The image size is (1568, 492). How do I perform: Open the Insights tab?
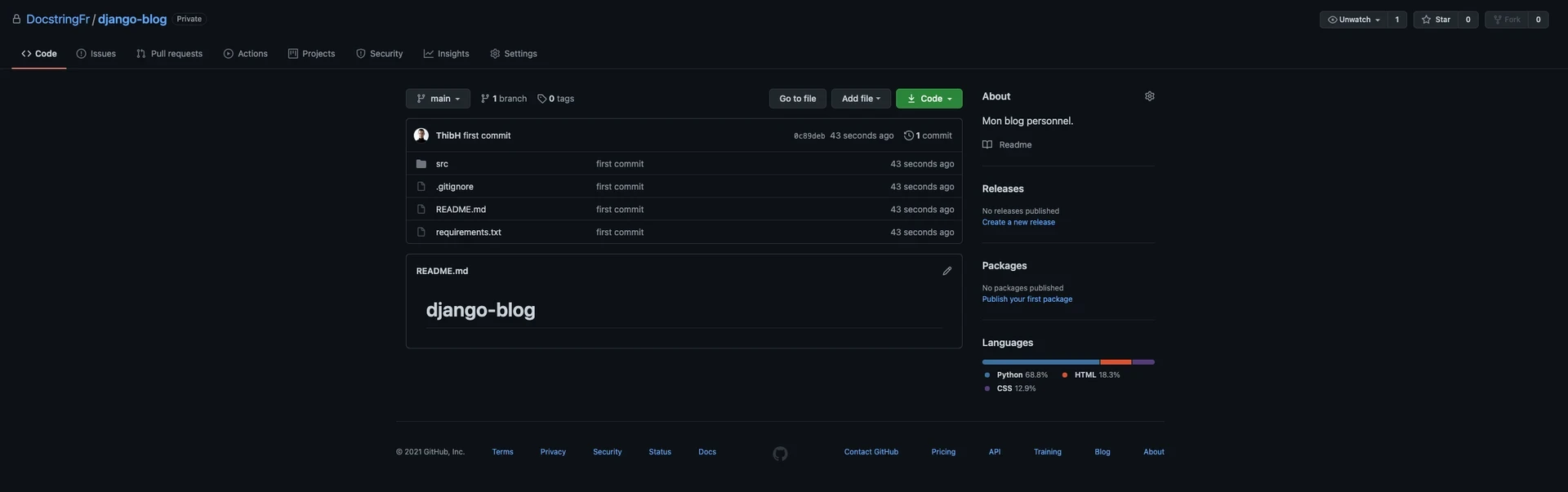click(446, 54)
